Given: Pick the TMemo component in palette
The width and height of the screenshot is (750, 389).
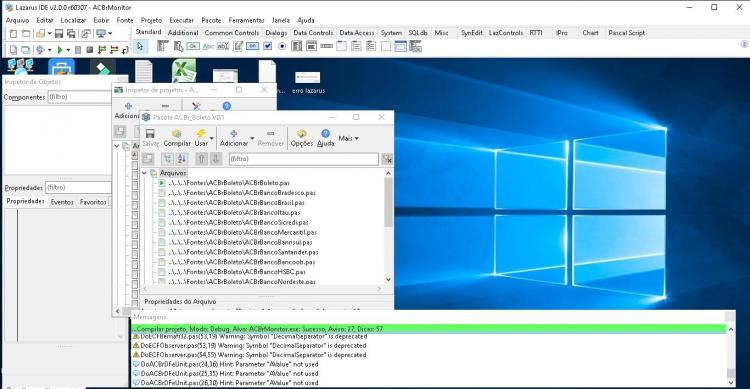Looking at the screenshot, I should click(x=238, y=46).
